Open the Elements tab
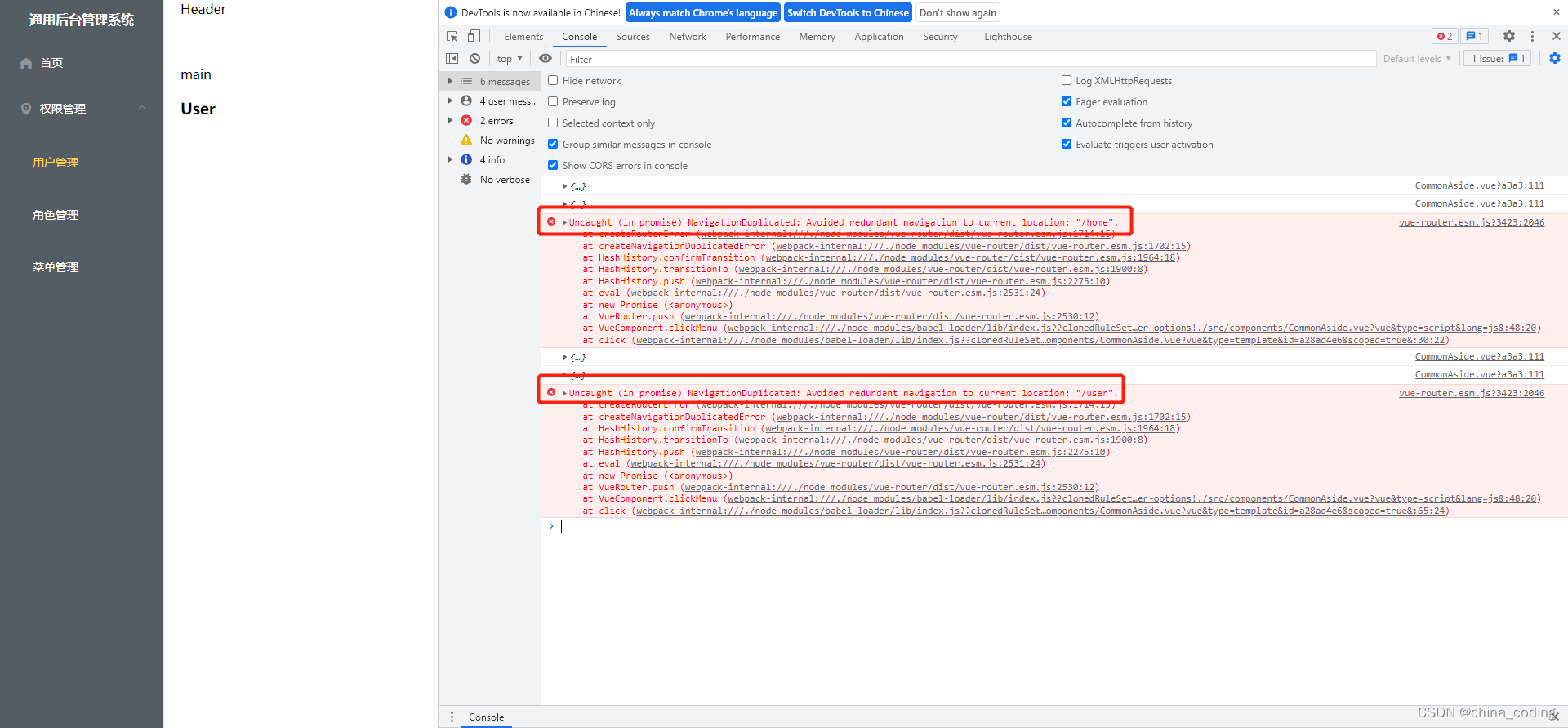1568x728 pixels. pyautogui.click(x=523, y=37)
